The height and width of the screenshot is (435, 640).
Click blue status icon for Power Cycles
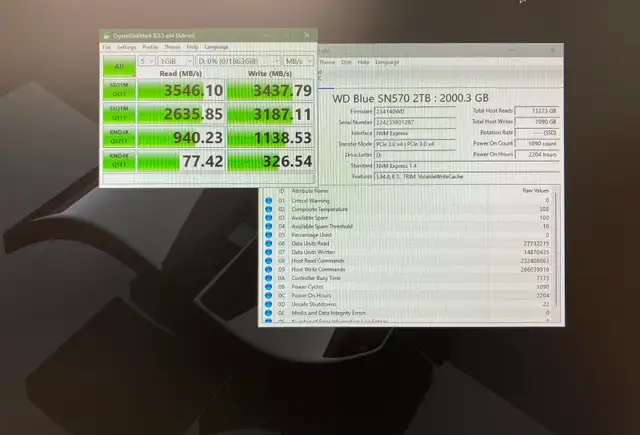pos(269,287)
